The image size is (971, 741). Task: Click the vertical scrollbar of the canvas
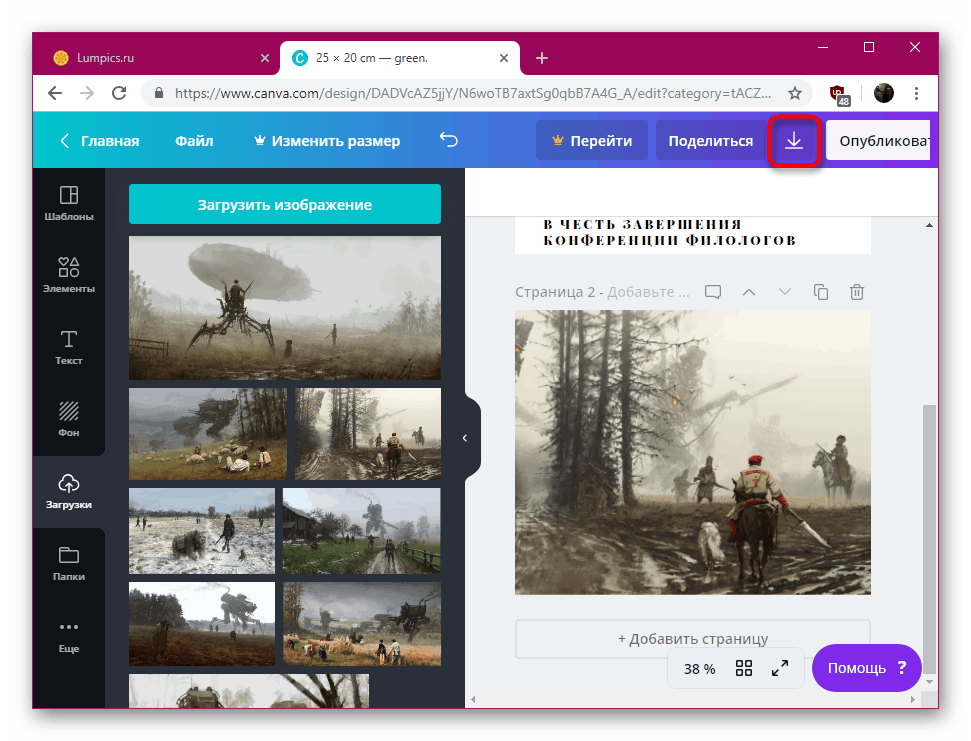pos(929,537)
